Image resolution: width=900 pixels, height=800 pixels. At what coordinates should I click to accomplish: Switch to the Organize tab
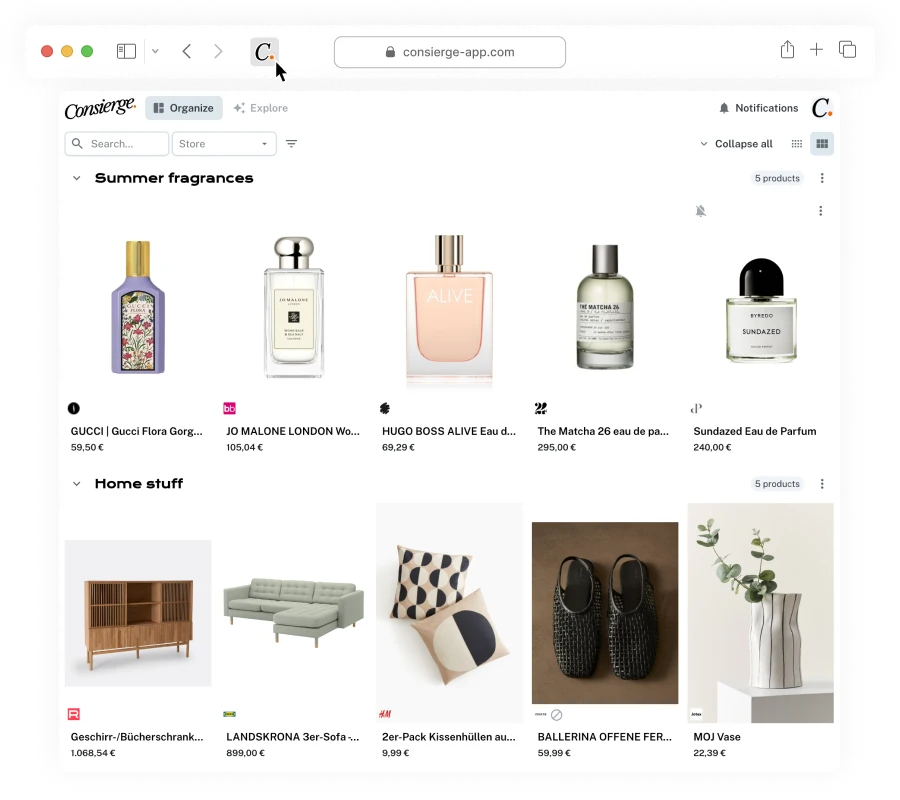click(184, 108)
